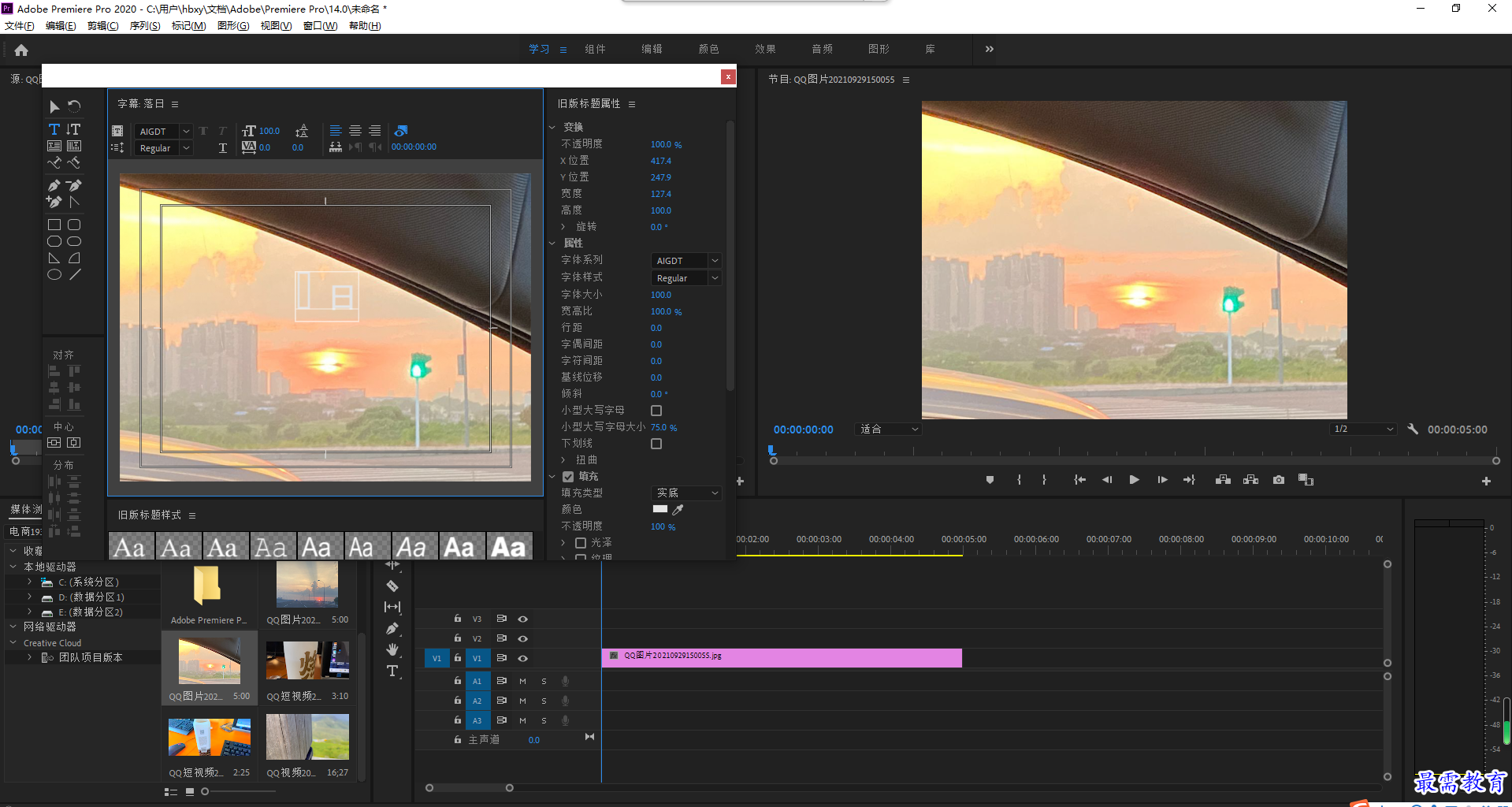Open the legacy title styles panel menu
Screen dimensions: 1512x807
click(191, 516)
